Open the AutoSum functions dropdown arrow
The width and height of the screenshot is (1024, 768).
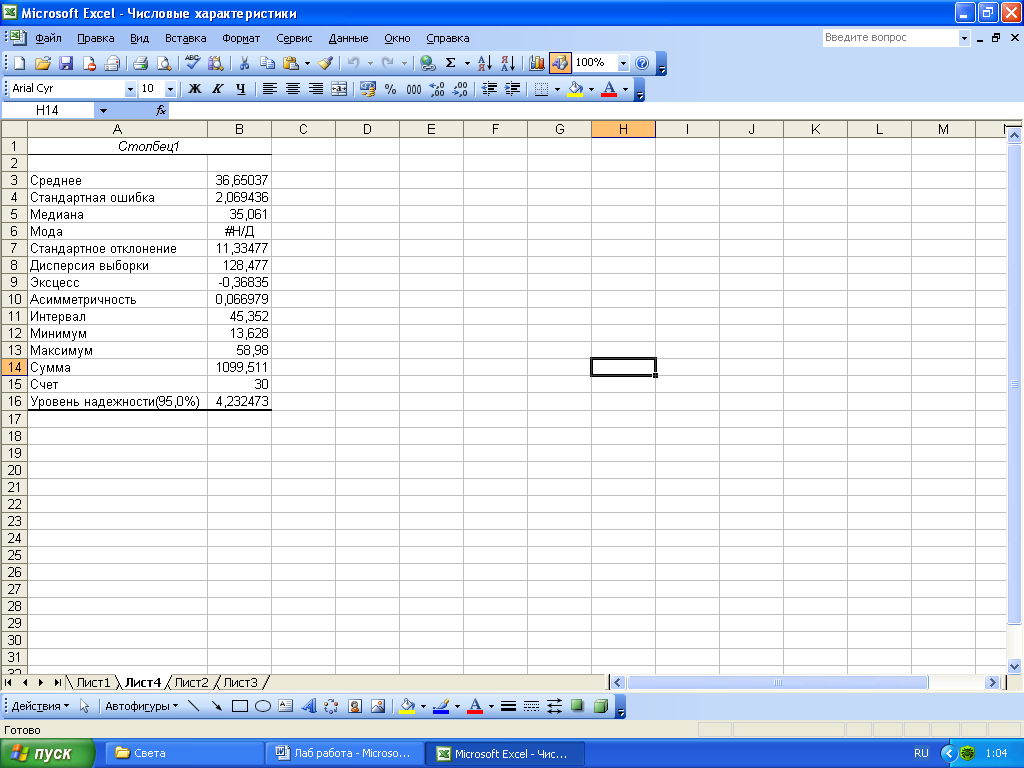pyautogui.click(x=467, y=63)
